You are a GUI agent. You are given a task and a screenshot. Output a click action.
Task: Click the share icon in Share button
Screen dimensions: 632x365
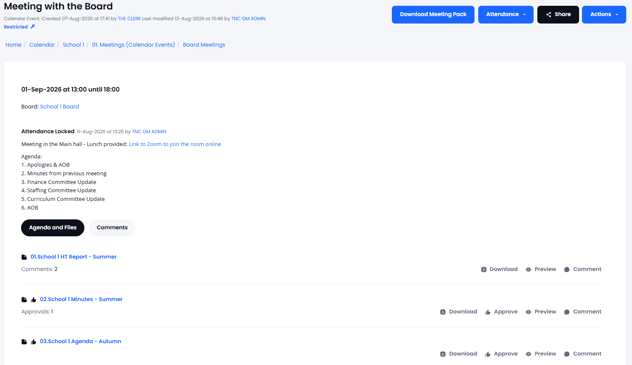coord(549,15)
